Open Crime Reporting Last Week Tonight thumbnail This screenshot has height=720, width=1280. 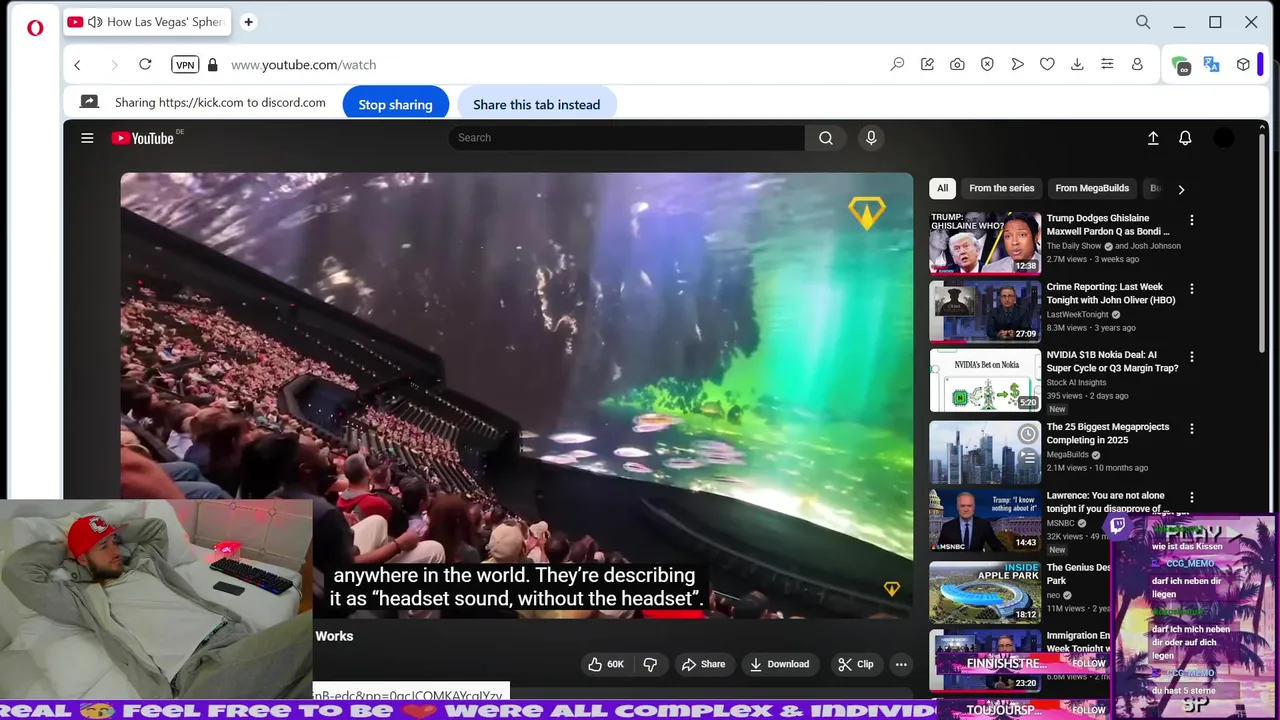pyautogui.click(x=985, y=311)
